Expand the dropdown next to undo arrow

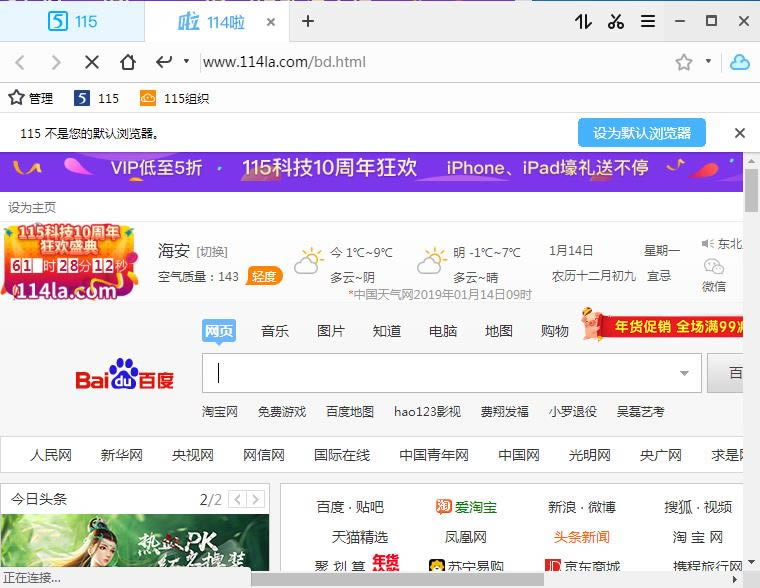(x=186, y=62)
